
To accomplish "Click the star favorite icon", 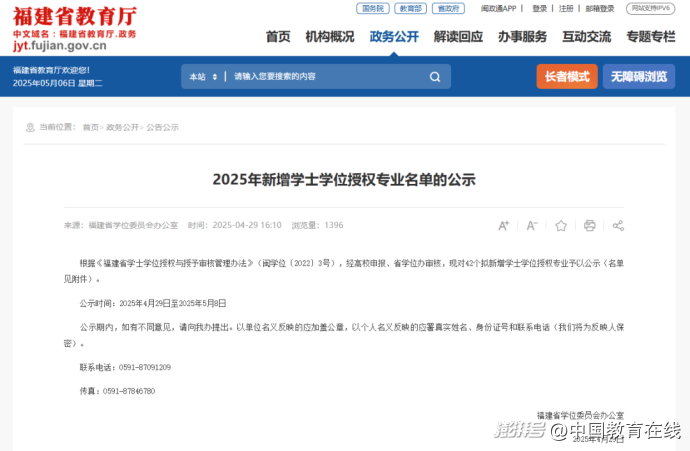I will click(x=561, y=225).
